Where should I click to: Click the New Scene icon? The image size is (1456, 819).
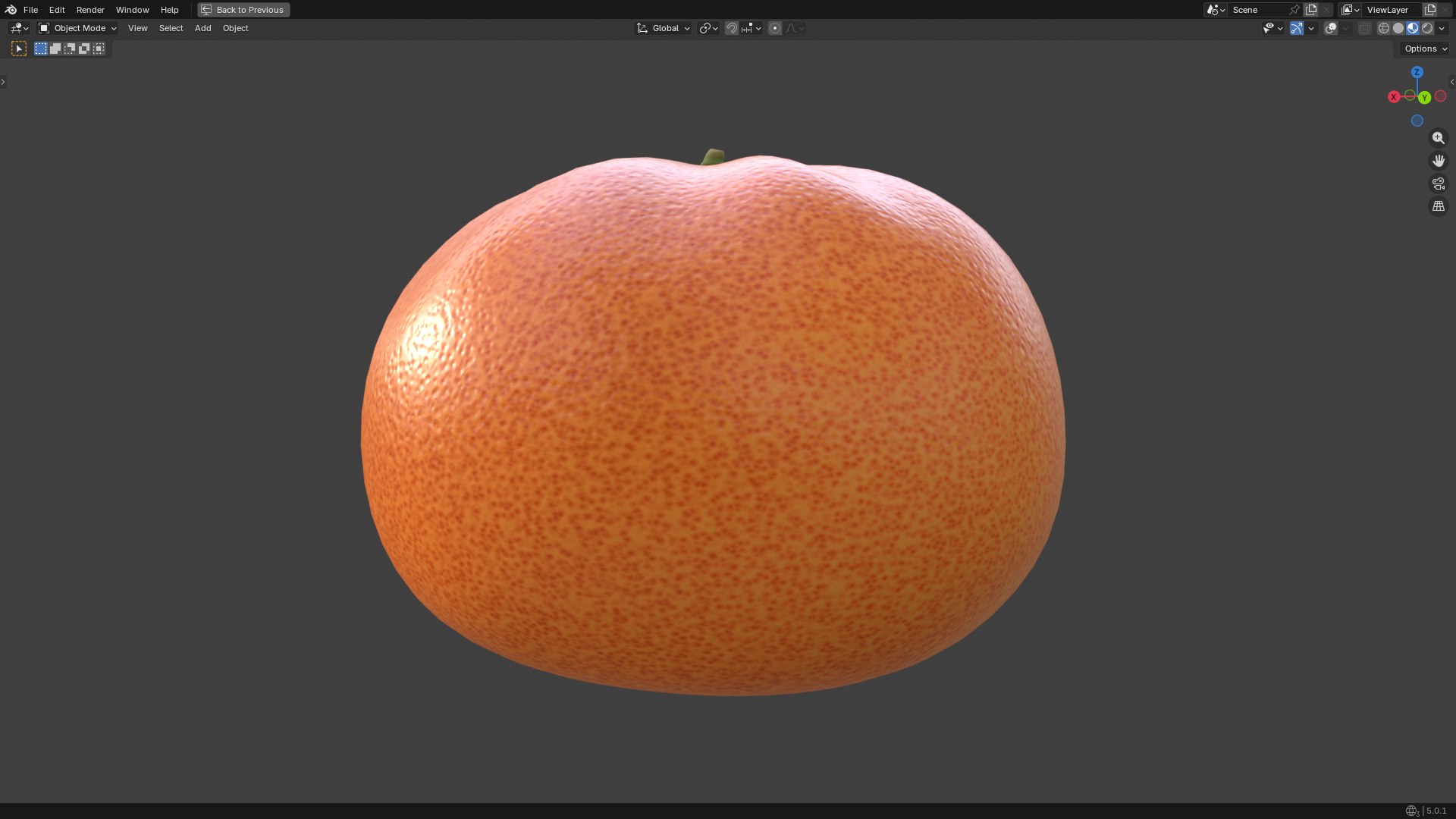[x=1311, y=10]
